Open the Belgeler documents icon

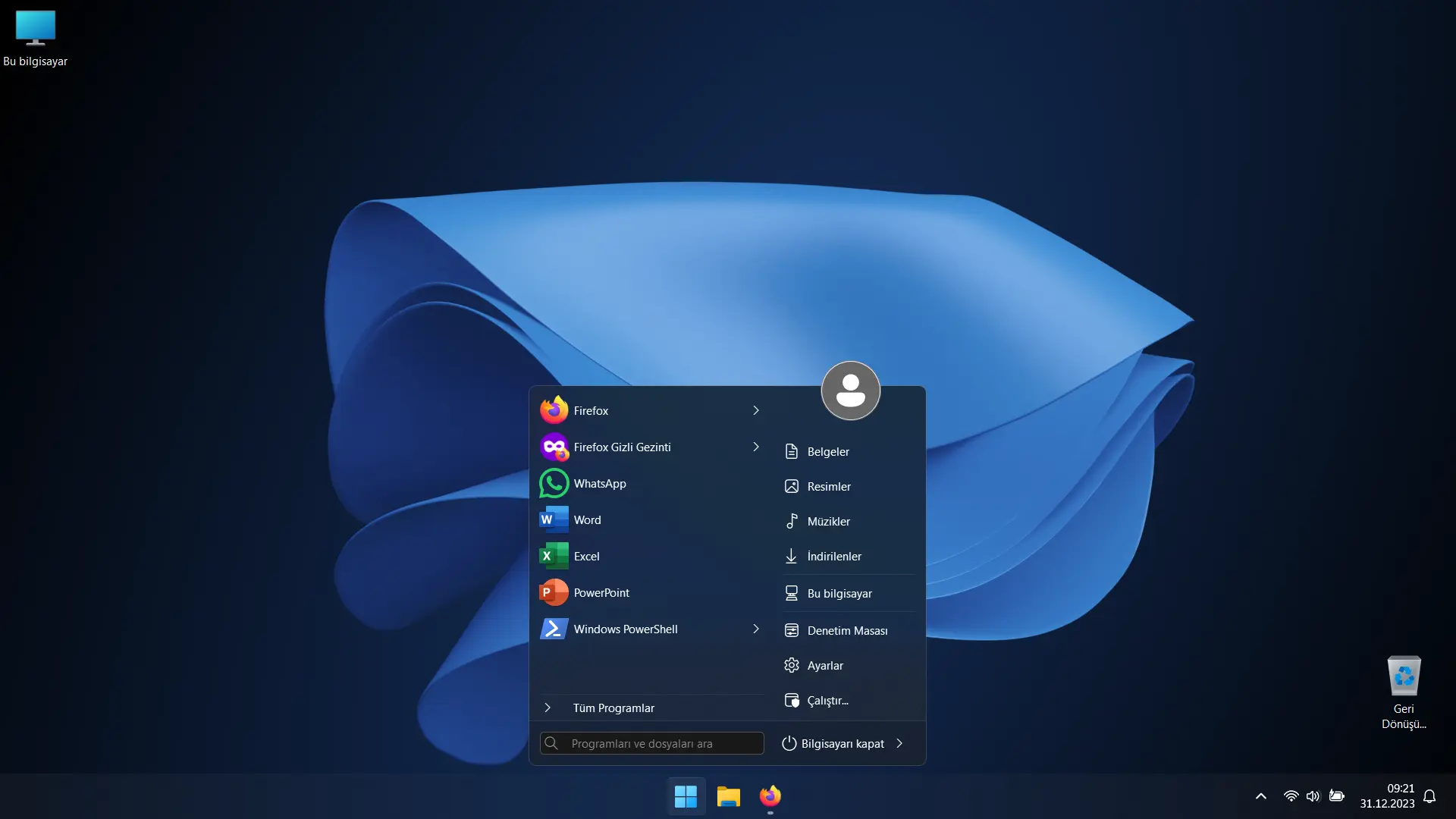pos(791,451)
